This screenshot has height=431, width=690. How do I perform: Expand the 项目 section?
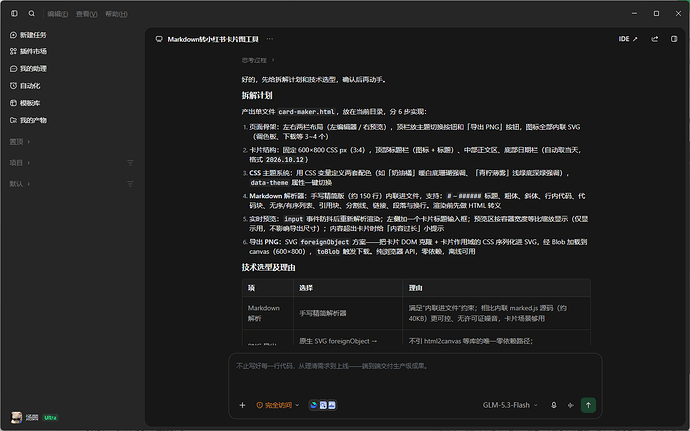[20, 163]
